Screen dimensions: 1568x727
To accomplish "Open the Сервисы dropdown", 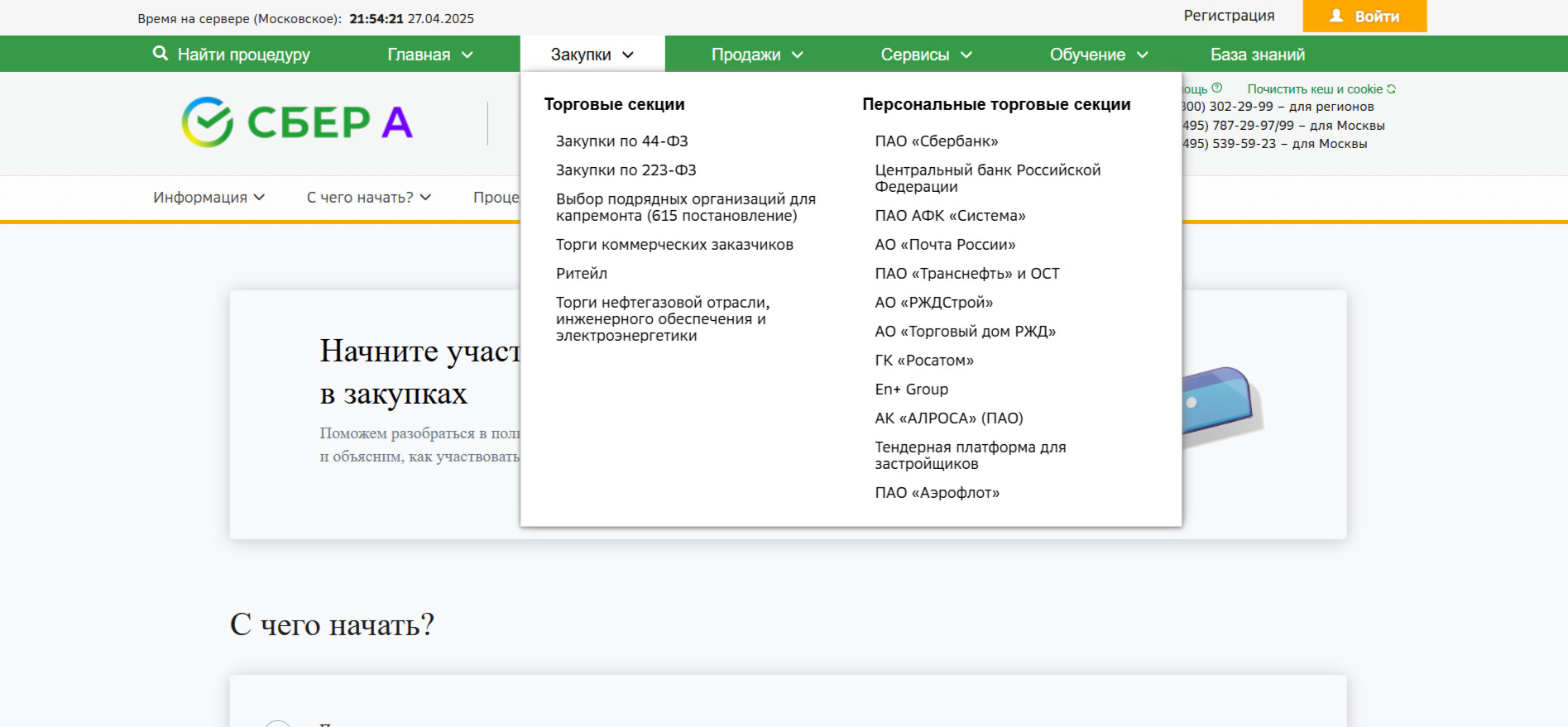I will click(926, 55).
